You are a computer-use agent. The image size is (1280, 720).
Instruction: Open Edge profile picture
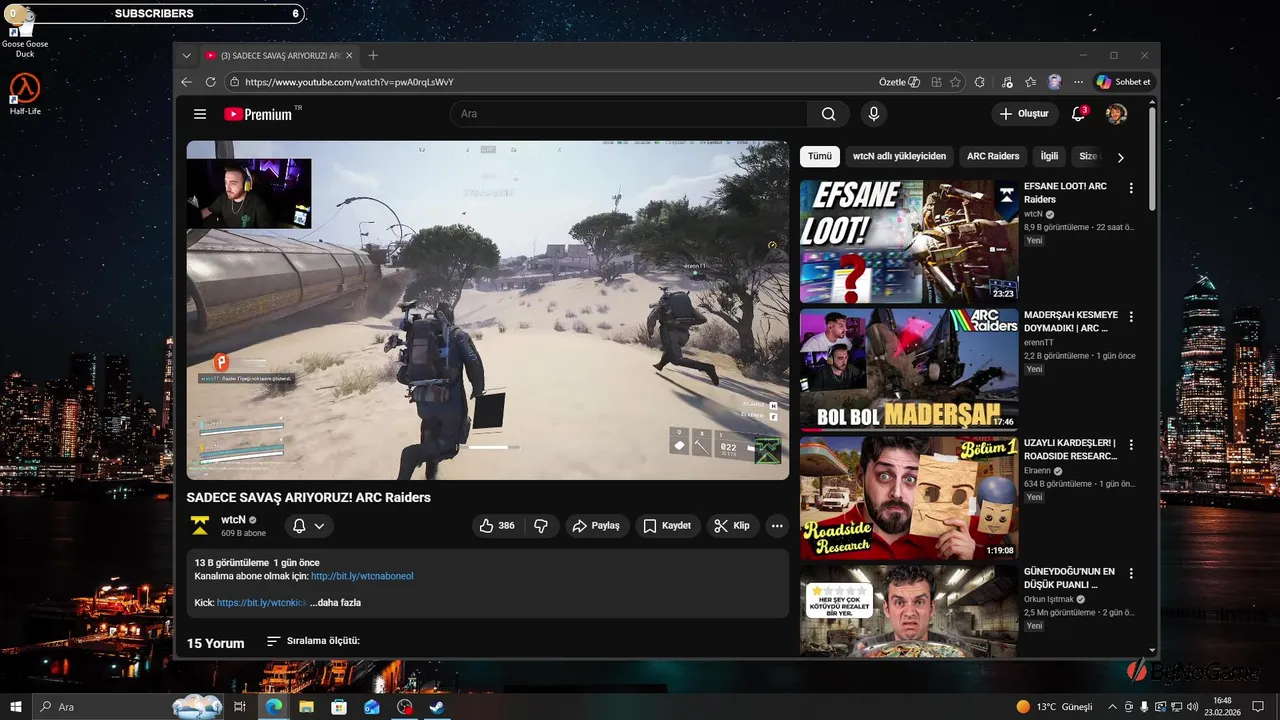[x=1055, y=82]
